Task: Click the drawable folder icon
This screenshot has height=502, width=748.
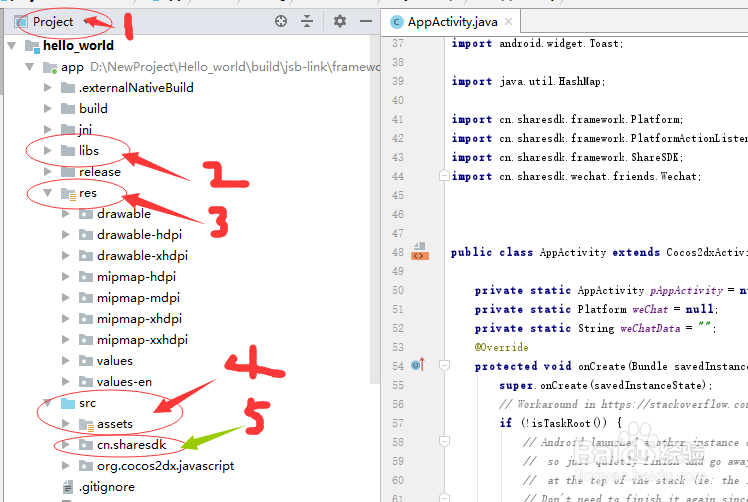Action: coord(86,214)
